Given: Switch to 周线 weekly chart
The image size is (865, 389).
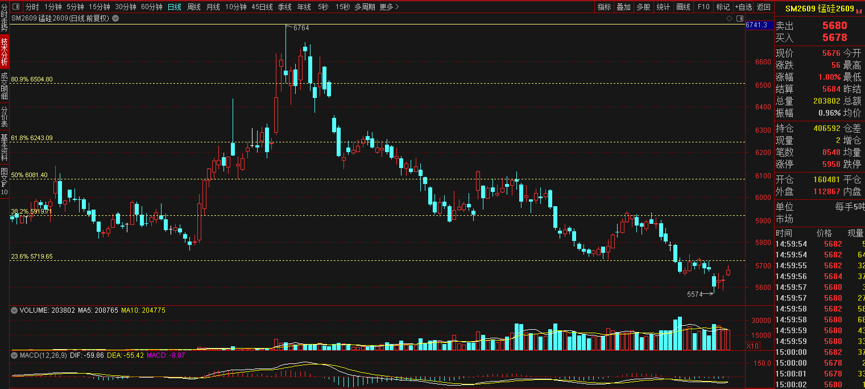Looking at the screenshot, I should point(194,7).
